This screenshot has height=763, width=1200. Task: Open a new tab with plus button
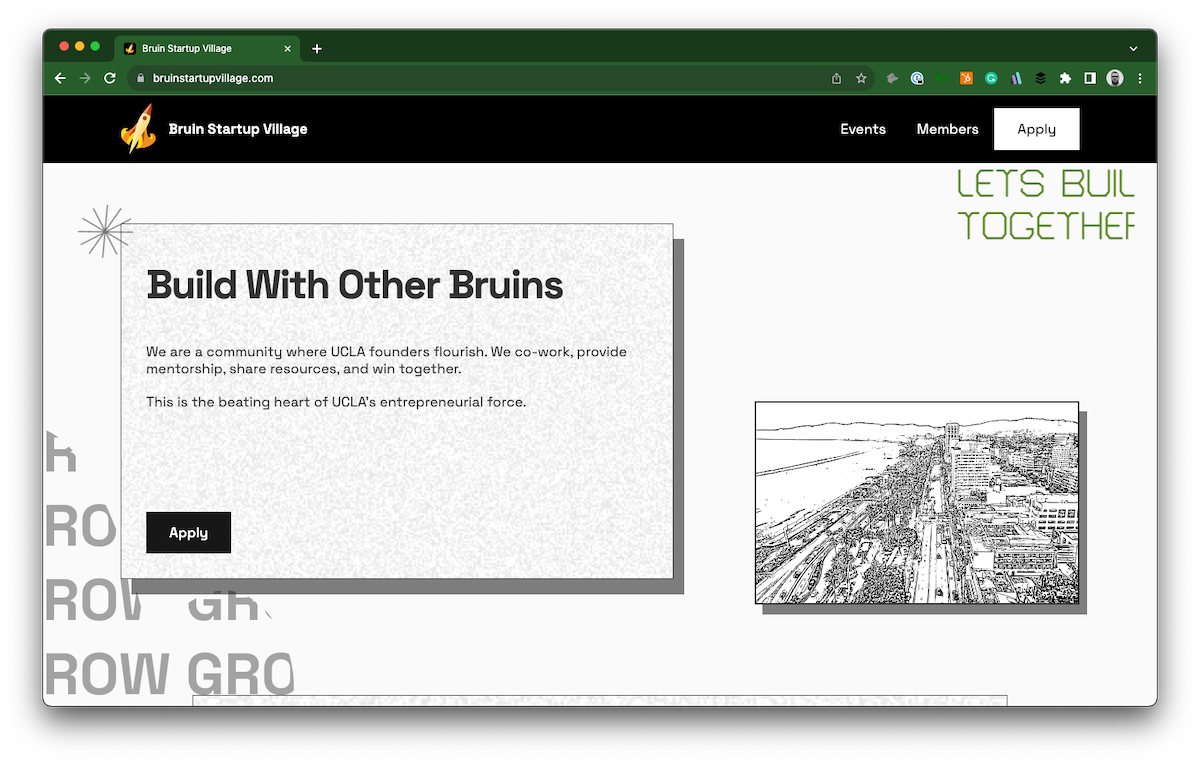tap(317, 48)
